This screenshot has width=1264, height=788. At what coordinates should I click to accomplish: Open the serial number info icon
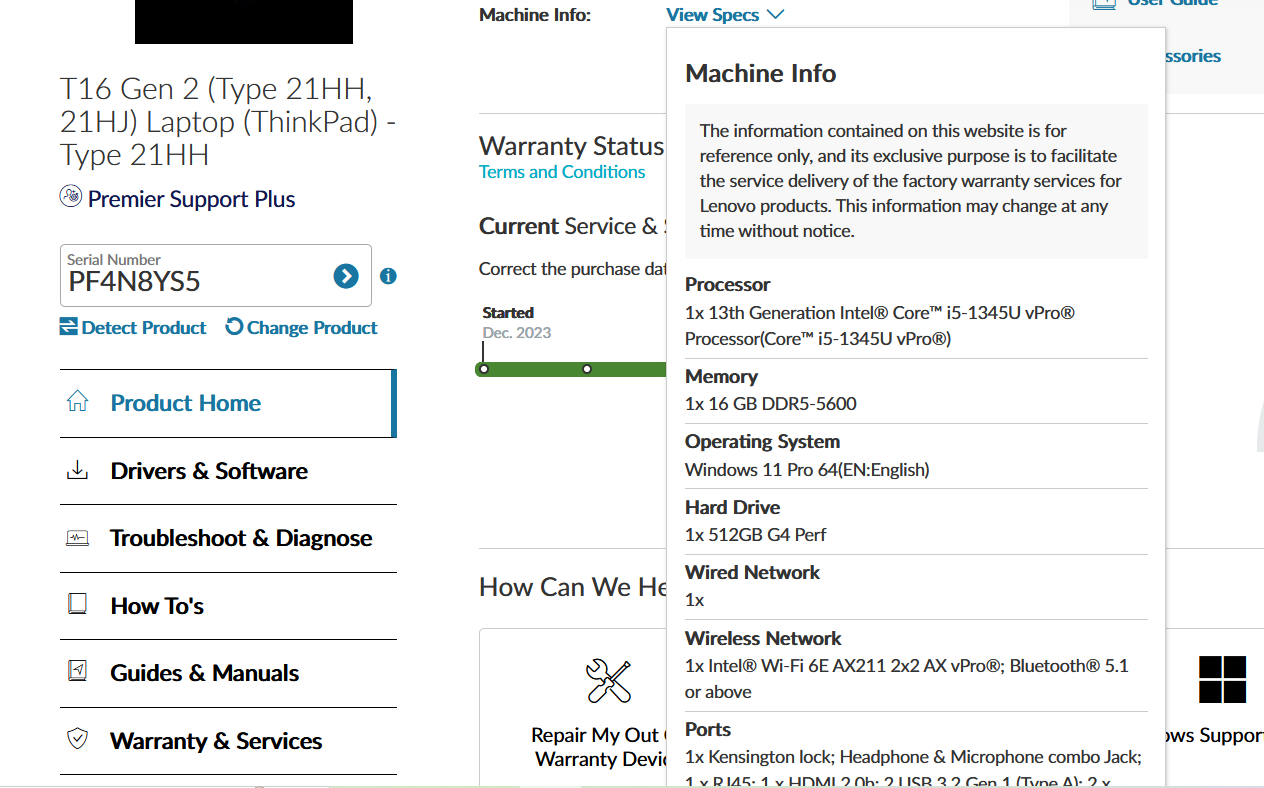[x=388, y=276]
